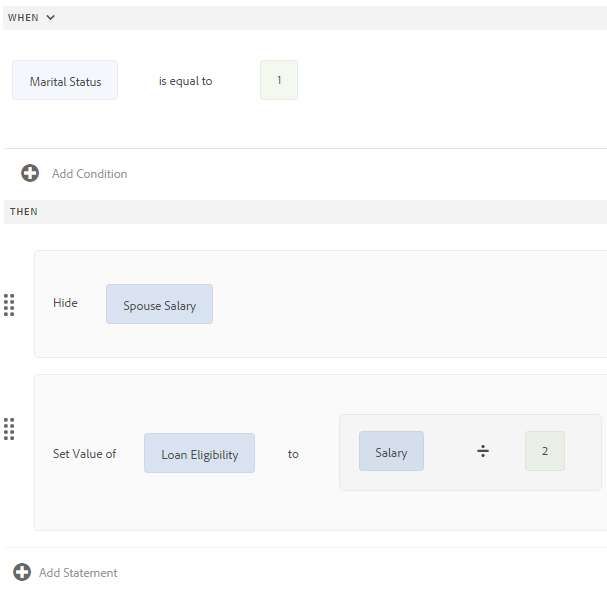
Task: Expand the WHEN chevron dropdown
Action: click(x=51, y=18)
